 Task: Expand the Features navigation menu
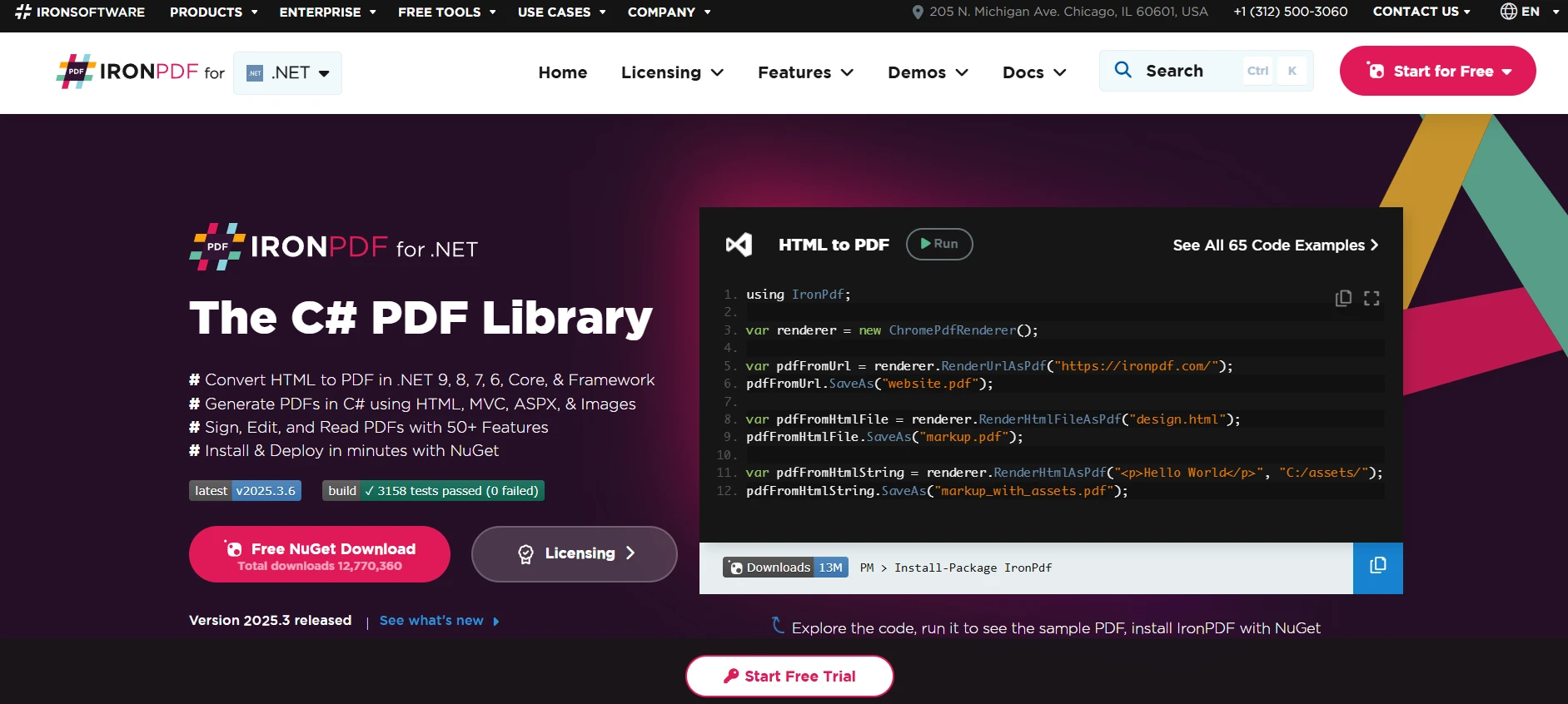click(804, 72)
